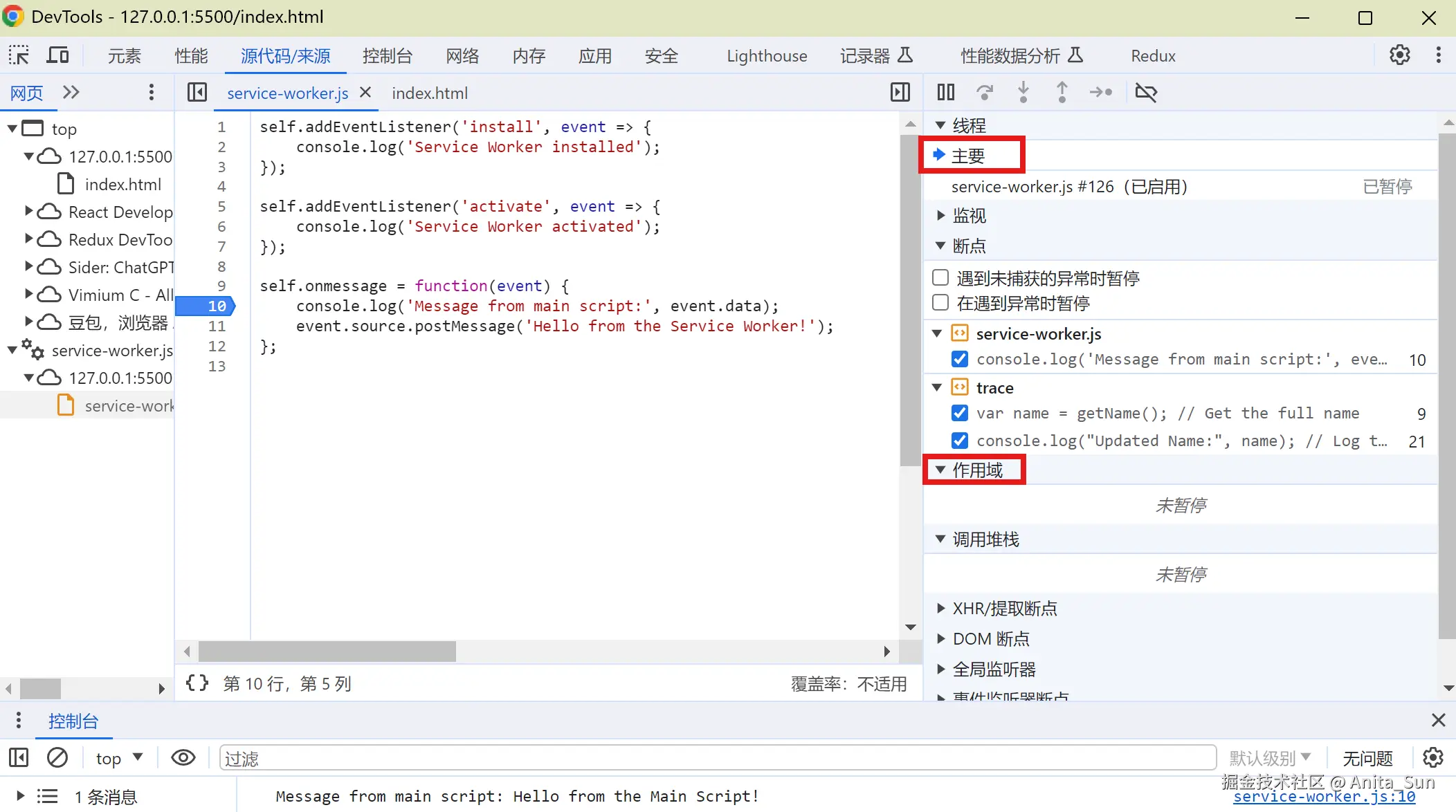Close the service-worker.js editor tab
Screen dimensions: 1456x812
click(366, 92)
